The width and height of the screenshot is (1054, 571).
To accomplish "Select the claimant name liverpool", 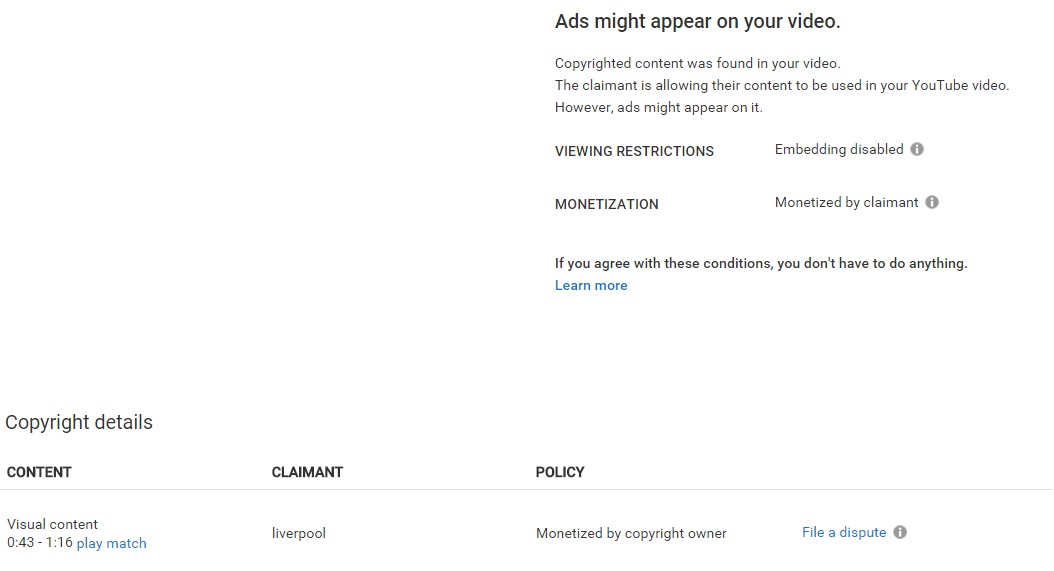I will point(298,533).
